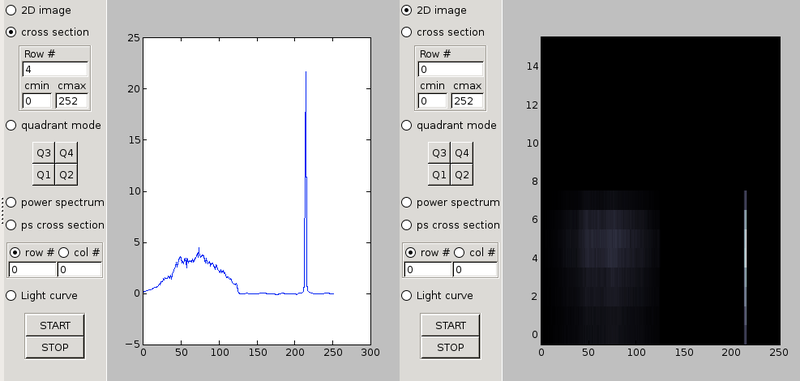Select ps cross section in the line-plot panel

point(11,225)
